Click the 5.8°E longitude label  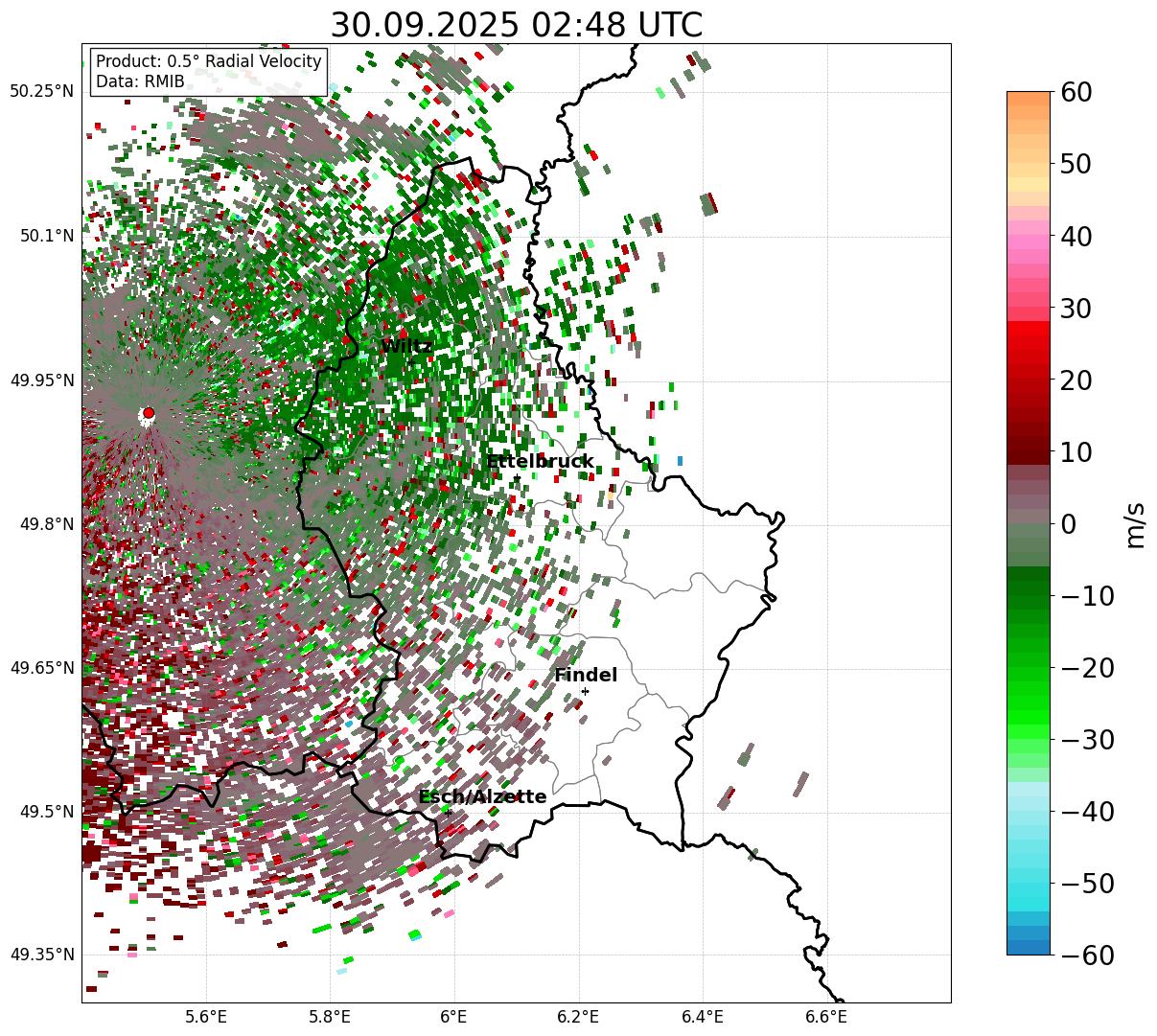click(x=330, y=1017)
